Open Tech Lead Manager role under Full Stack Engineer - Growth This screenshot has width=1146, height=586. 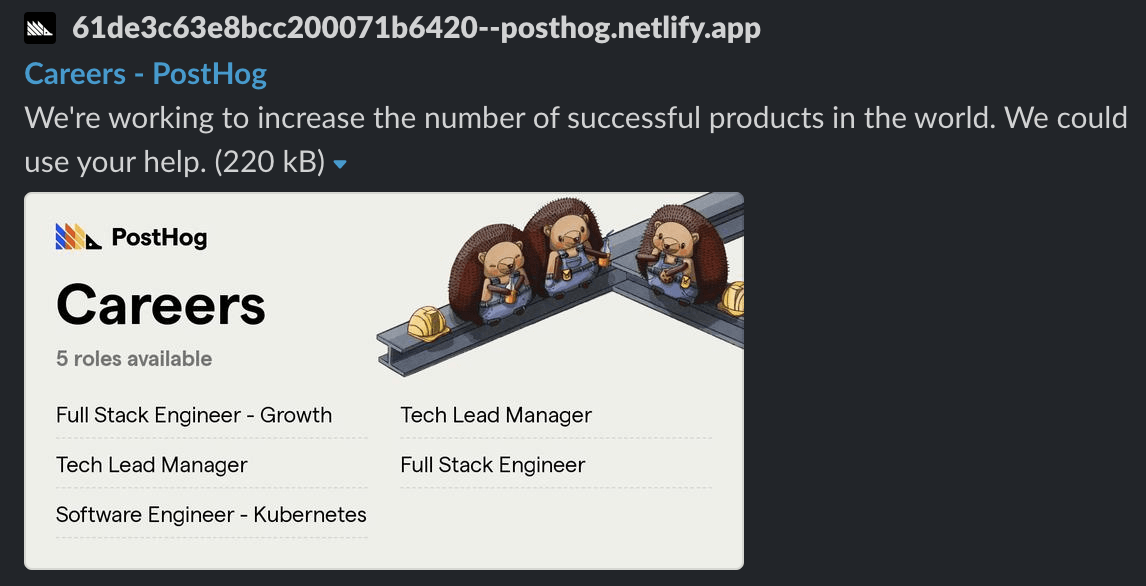click(x=152, y=465)
